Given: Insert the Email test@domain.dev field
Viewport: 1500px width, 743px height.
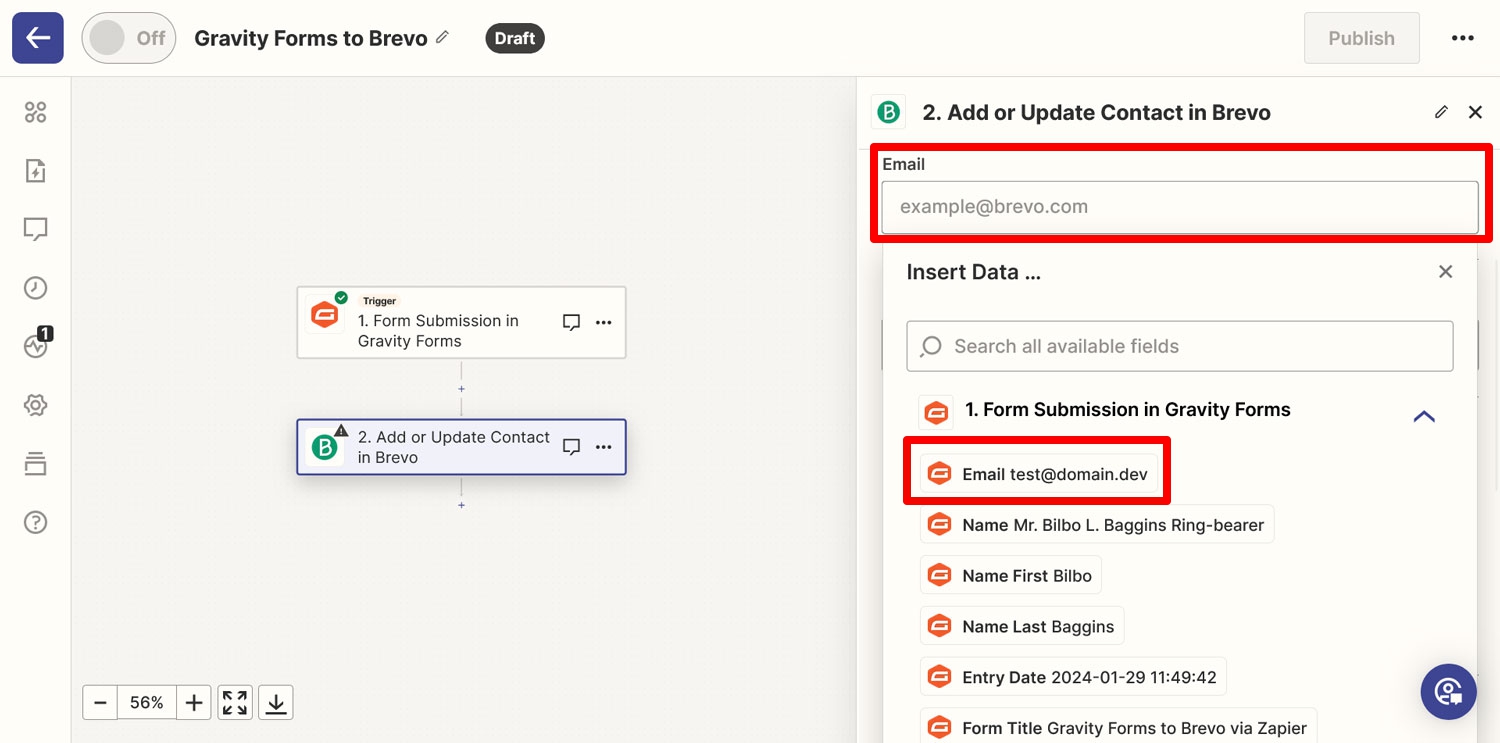Looking at the screenshot, I should pos(1038,474).
